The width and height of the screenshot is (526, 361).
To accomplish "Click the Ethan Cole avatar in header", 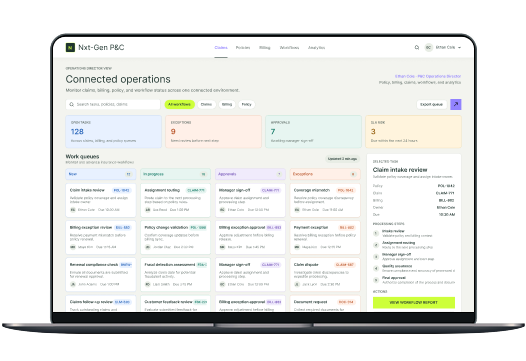I will (428, 47).
